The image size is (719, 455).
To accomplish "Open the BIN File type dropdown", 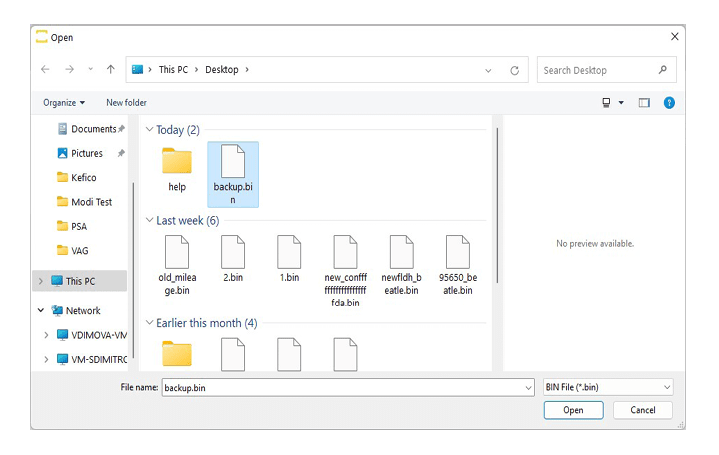I will click(607, 387).
